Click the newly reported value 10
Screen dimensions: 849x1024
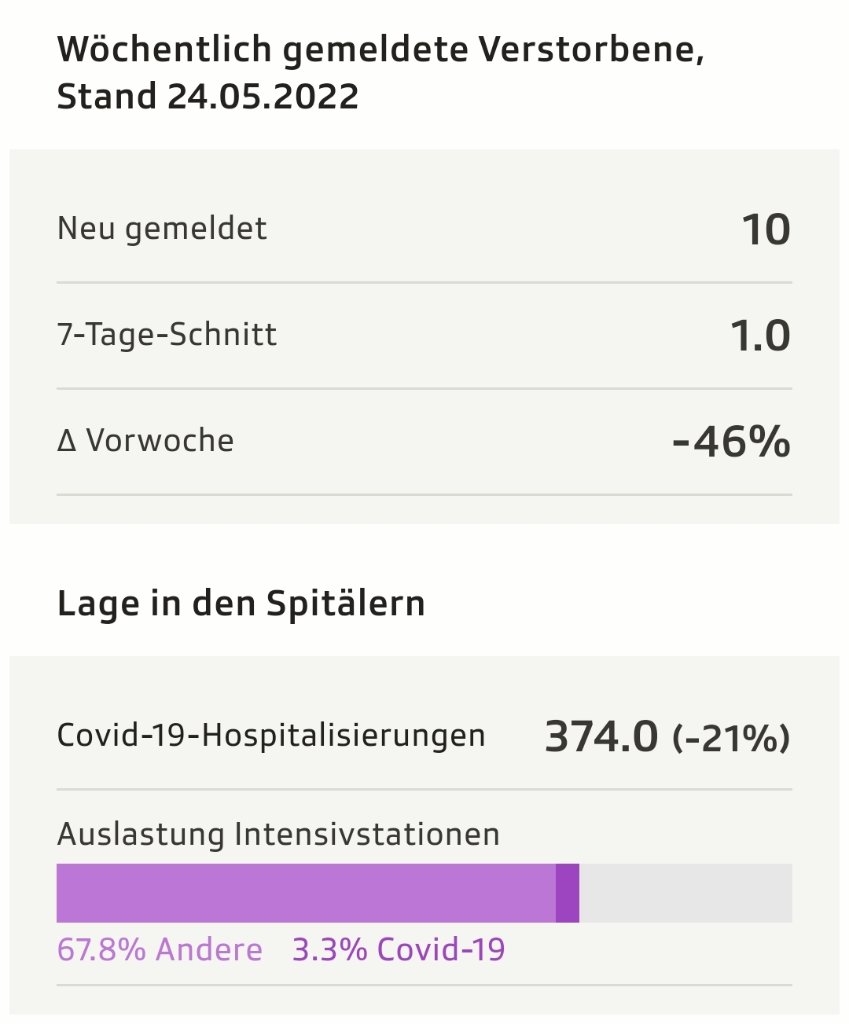pyautogui.click(x=766, y=230)
